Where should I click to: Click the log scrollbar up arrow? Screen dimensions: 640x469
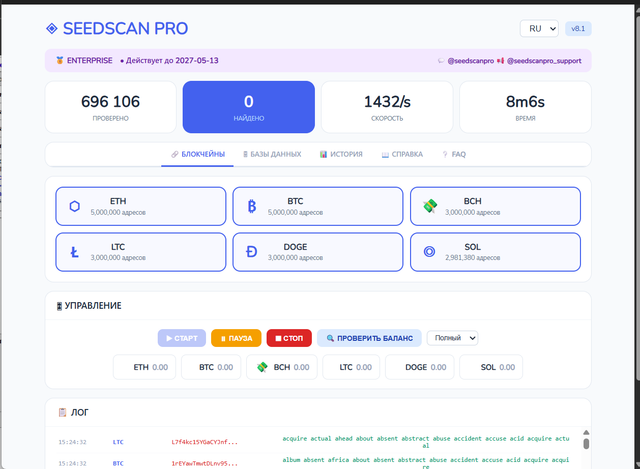point(586,433)
